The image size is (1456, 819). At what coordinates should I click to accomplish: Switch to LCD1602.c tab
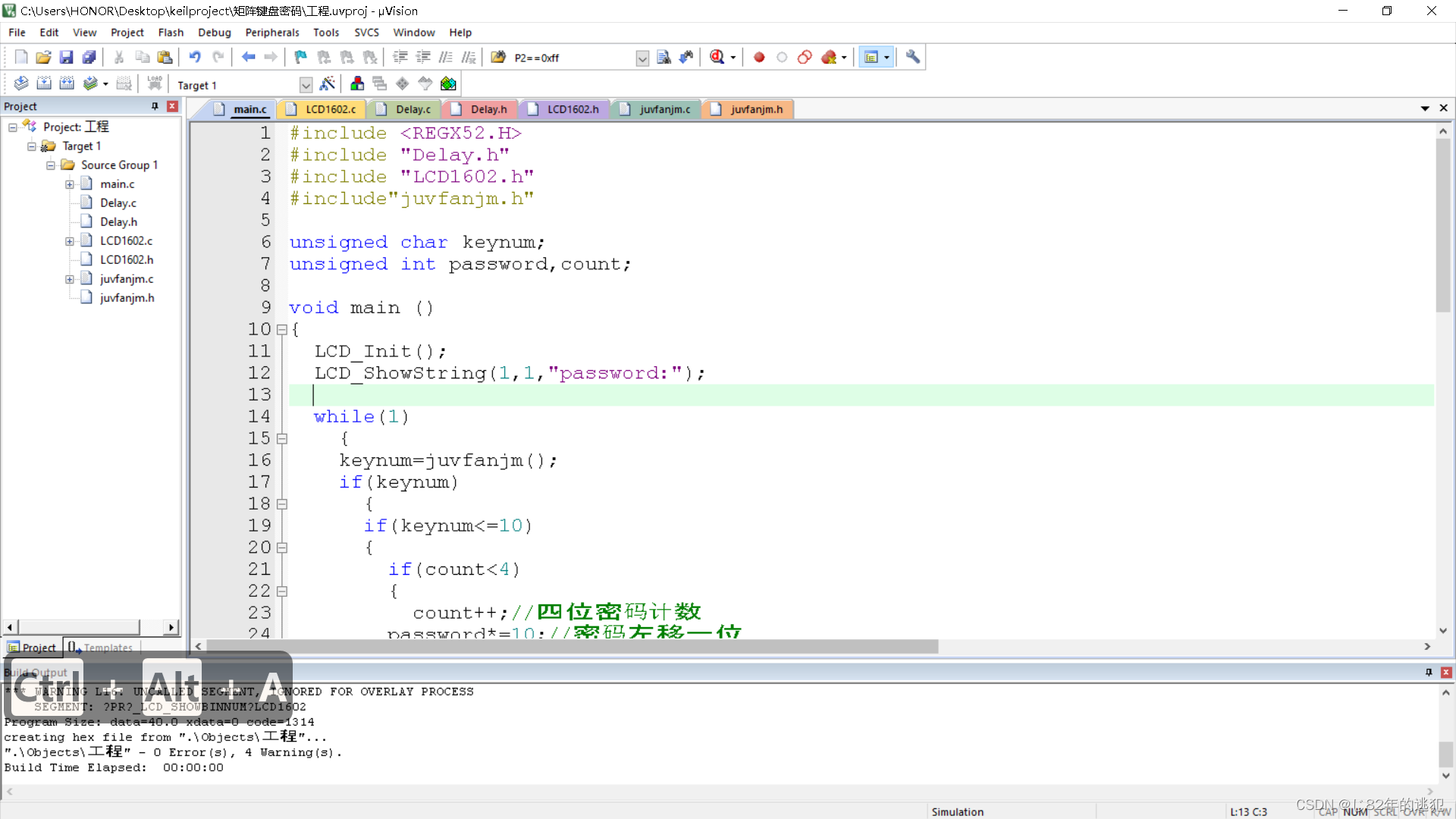330,109
